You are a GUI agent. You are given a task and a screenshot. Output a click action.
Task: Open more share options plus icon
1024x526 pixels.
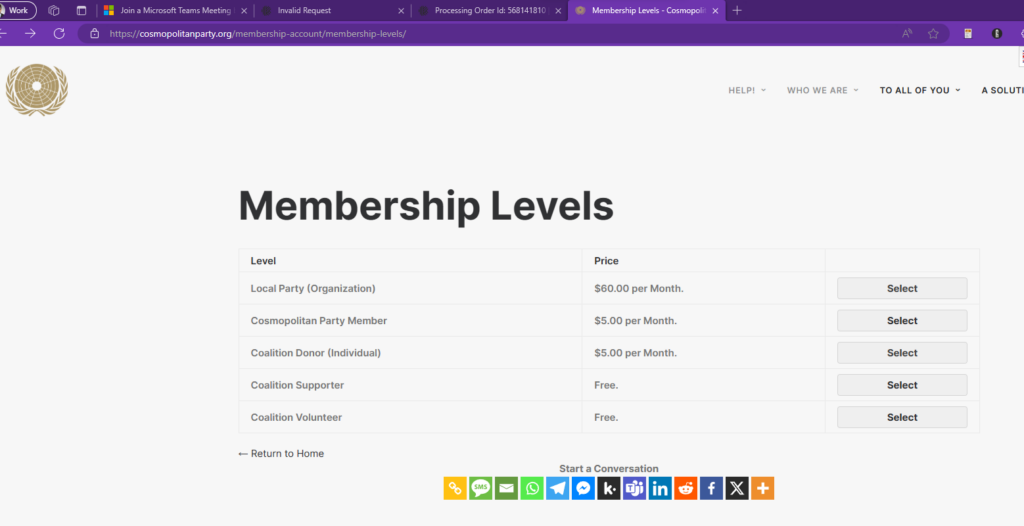click(x=762, y=488)
